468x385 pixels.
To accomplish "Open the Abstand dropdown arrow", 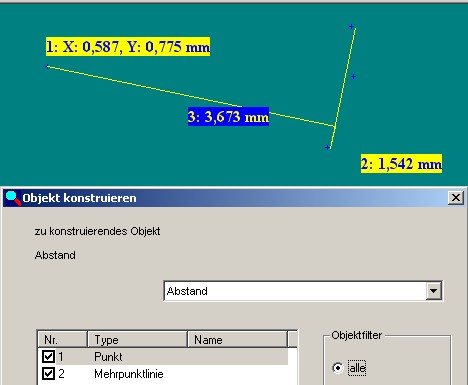I will [x=433, y=291].
